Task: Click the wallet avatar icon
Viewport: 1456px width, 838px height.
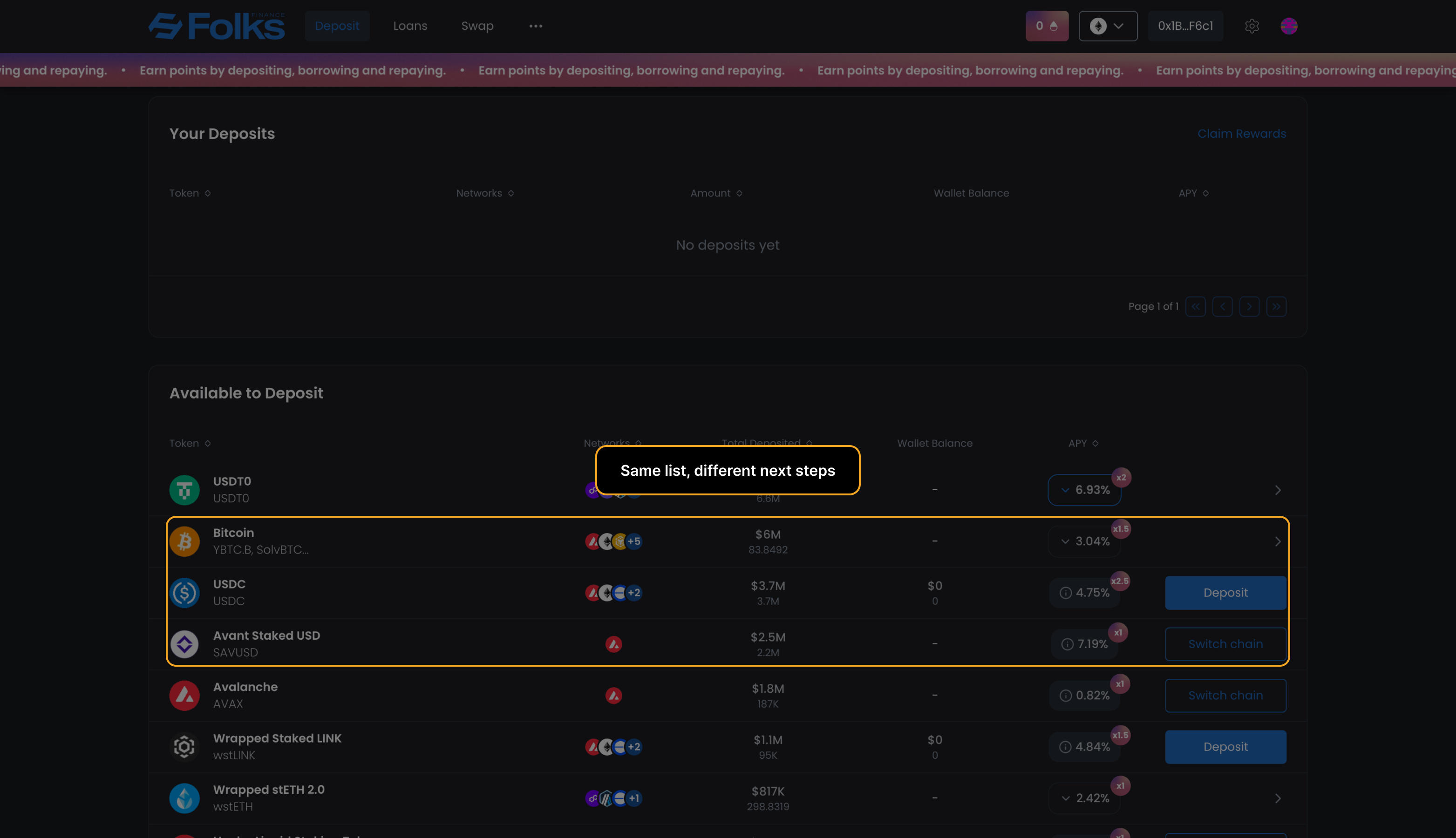Action: [x=1288, y=26]
